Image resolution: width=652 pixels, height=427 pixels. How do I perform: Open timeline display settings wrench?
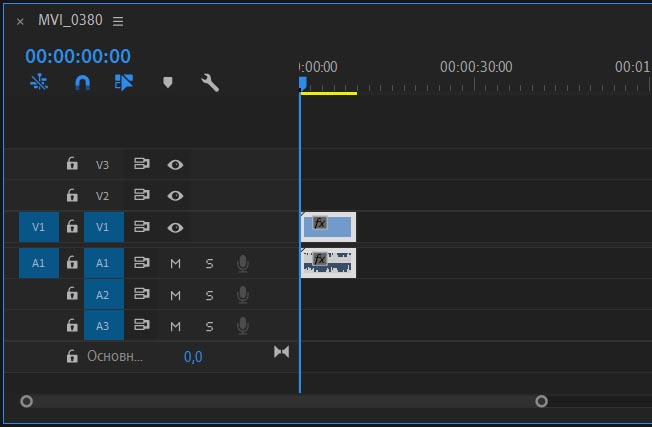click(x=210, y=83)
